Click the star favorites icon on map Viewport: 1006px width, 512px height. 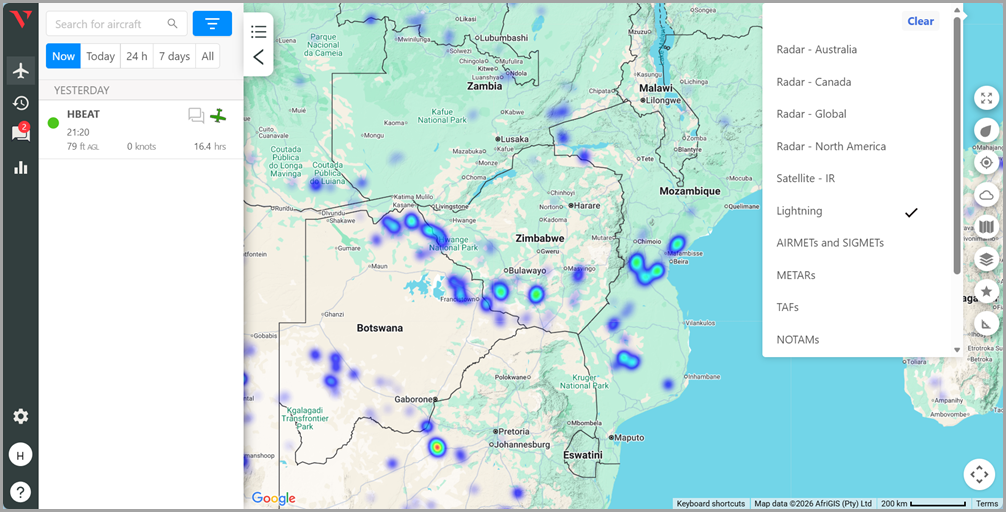[986, 291]
